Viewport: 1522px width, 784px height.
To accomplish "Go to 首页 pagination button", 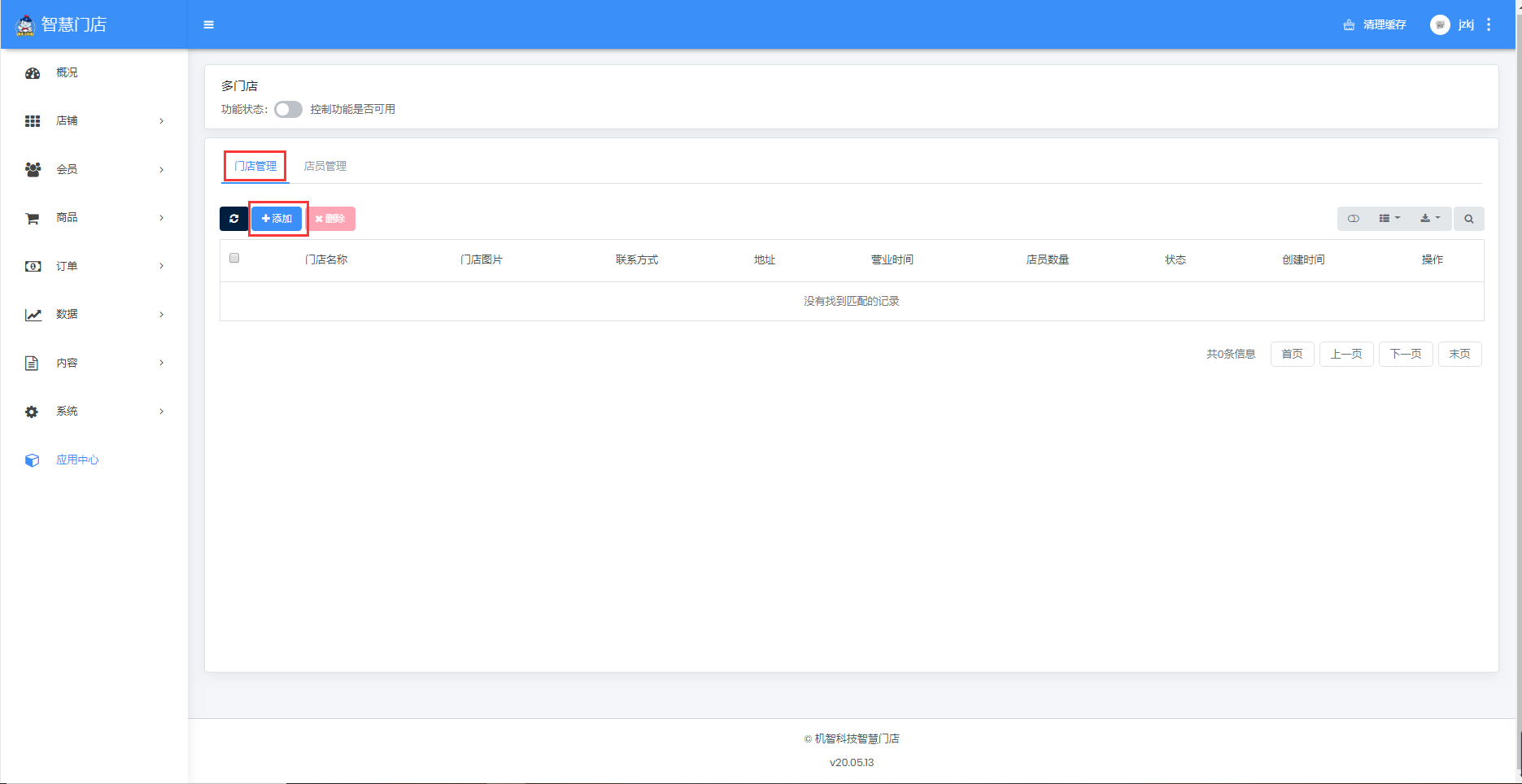I will [1292, 354].
